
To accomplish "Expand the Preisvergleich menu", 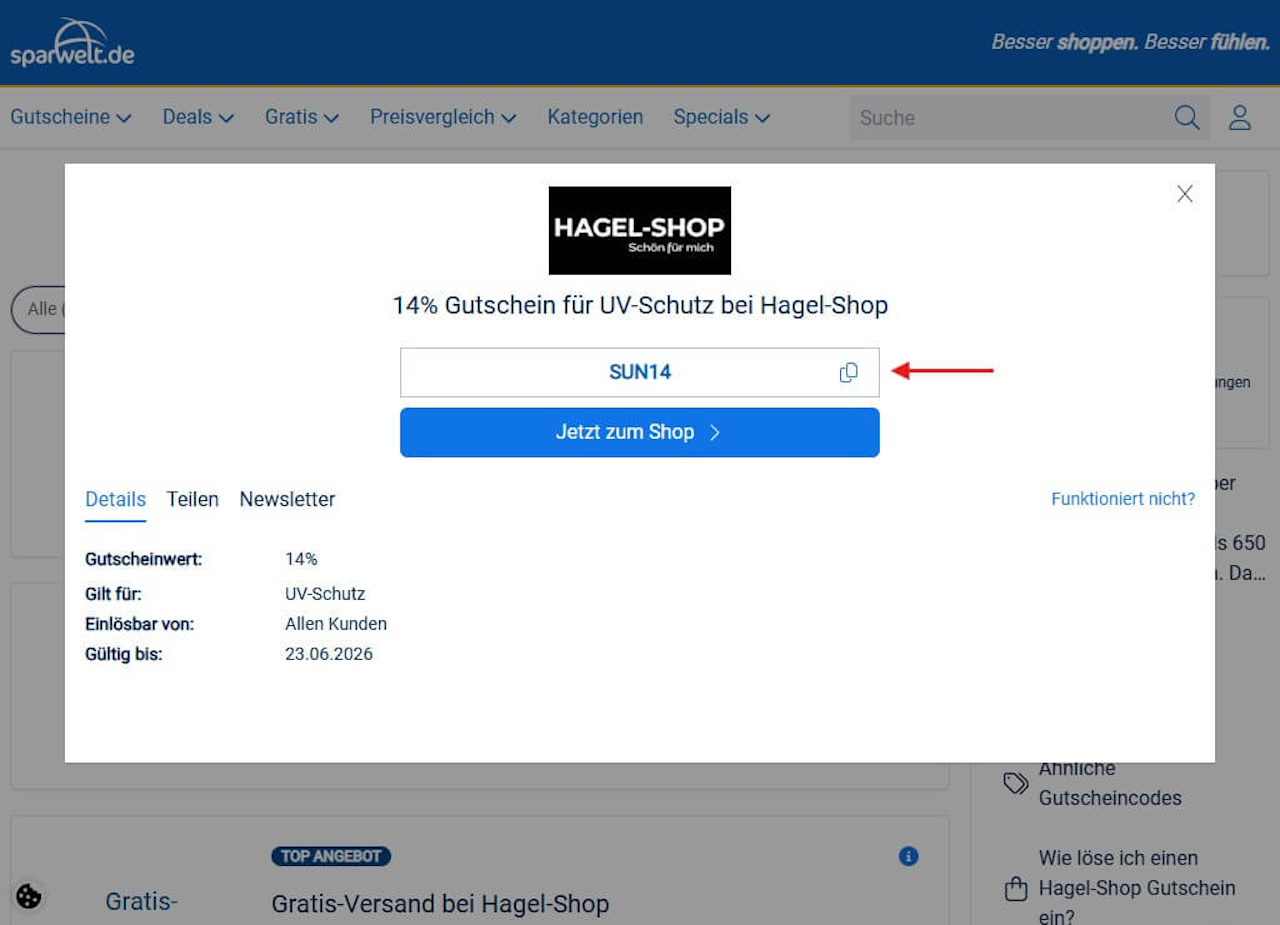I will pos(443,117).
